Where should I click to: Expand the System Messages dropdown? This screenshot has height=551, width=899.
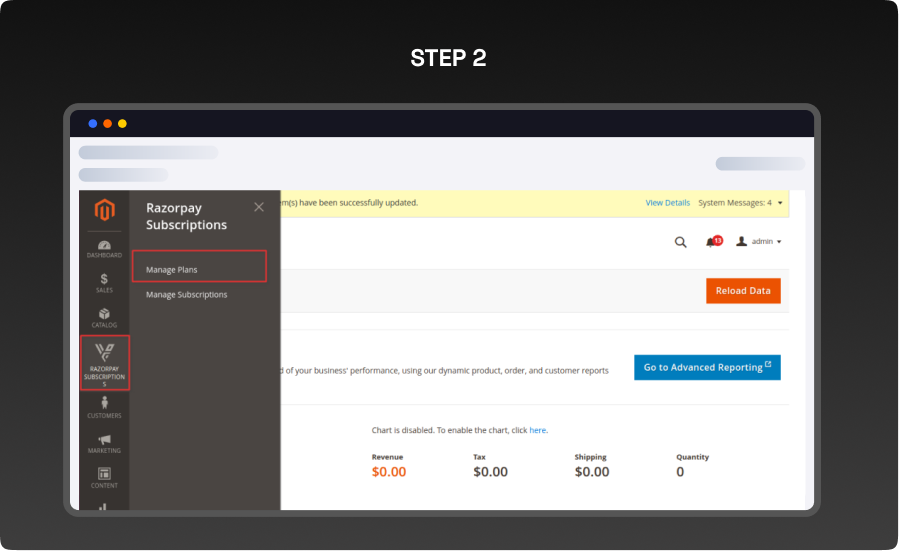(740, 203)
